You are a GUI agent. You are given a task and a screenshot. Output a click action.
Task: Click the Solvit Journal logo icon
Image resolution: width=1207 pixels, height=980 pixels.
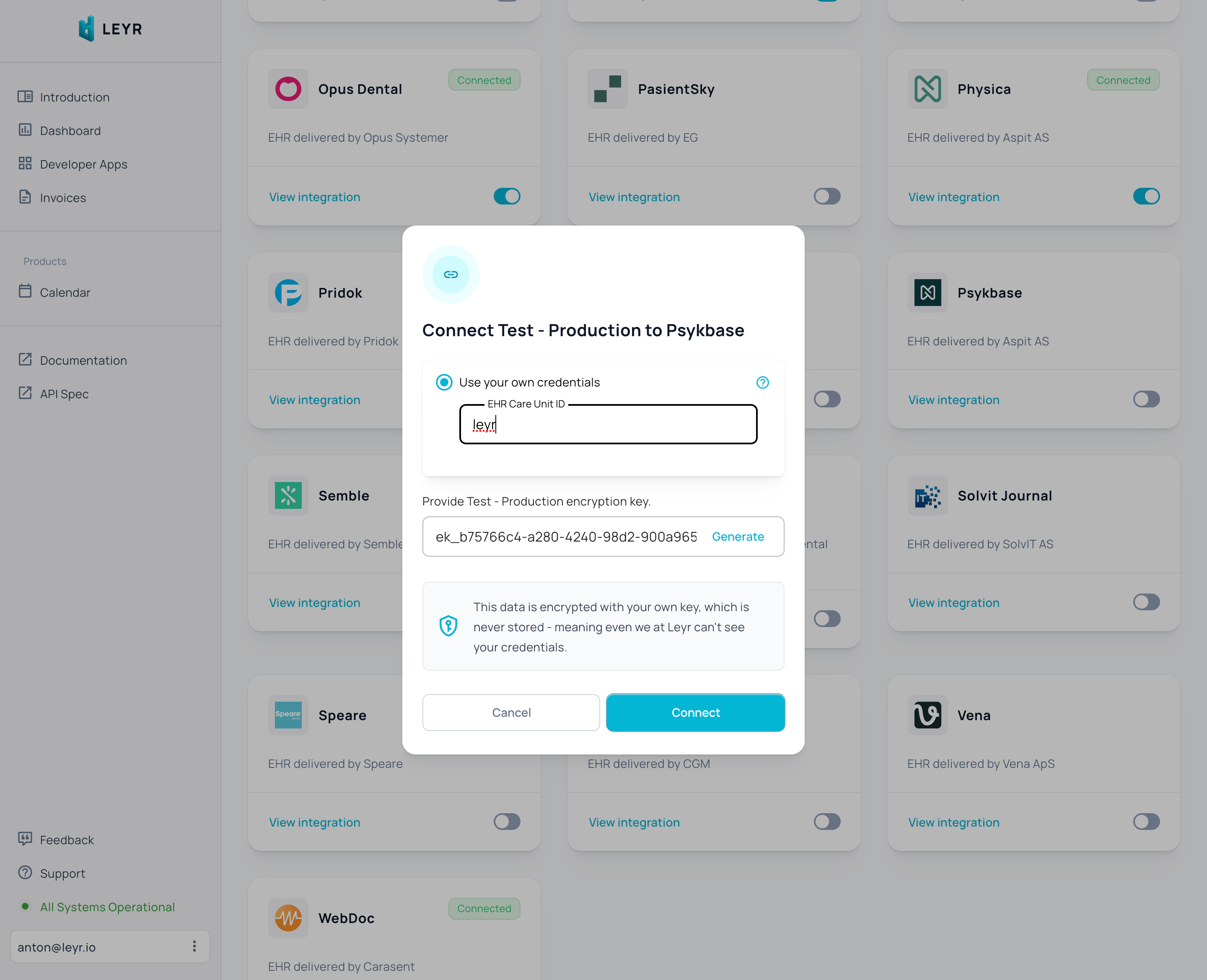pos(927,495)
